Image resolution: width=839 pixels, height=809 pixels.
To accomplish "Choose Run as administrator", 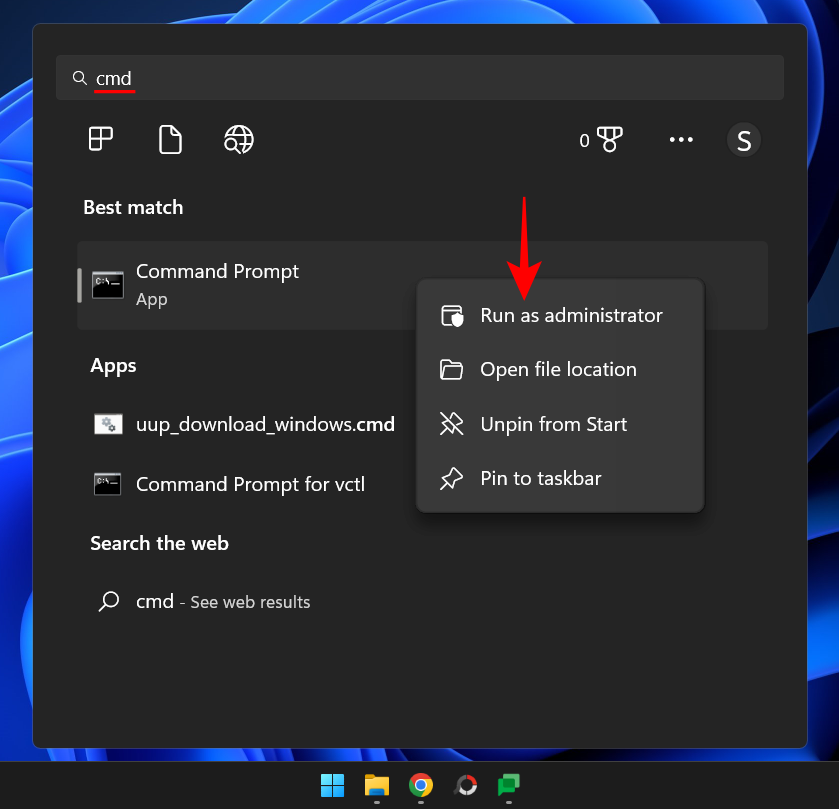I will (560, 315).
